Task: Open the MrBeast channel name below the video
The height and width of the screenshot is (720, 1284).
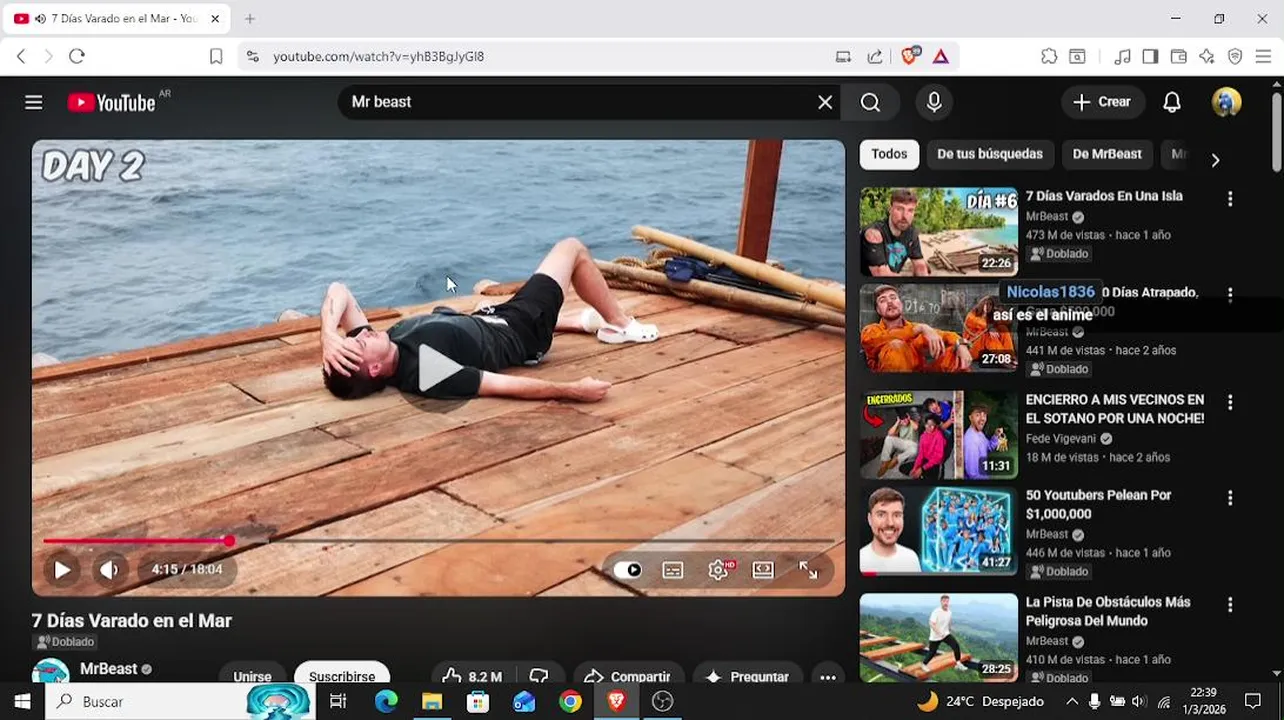Action: point(108,669)
